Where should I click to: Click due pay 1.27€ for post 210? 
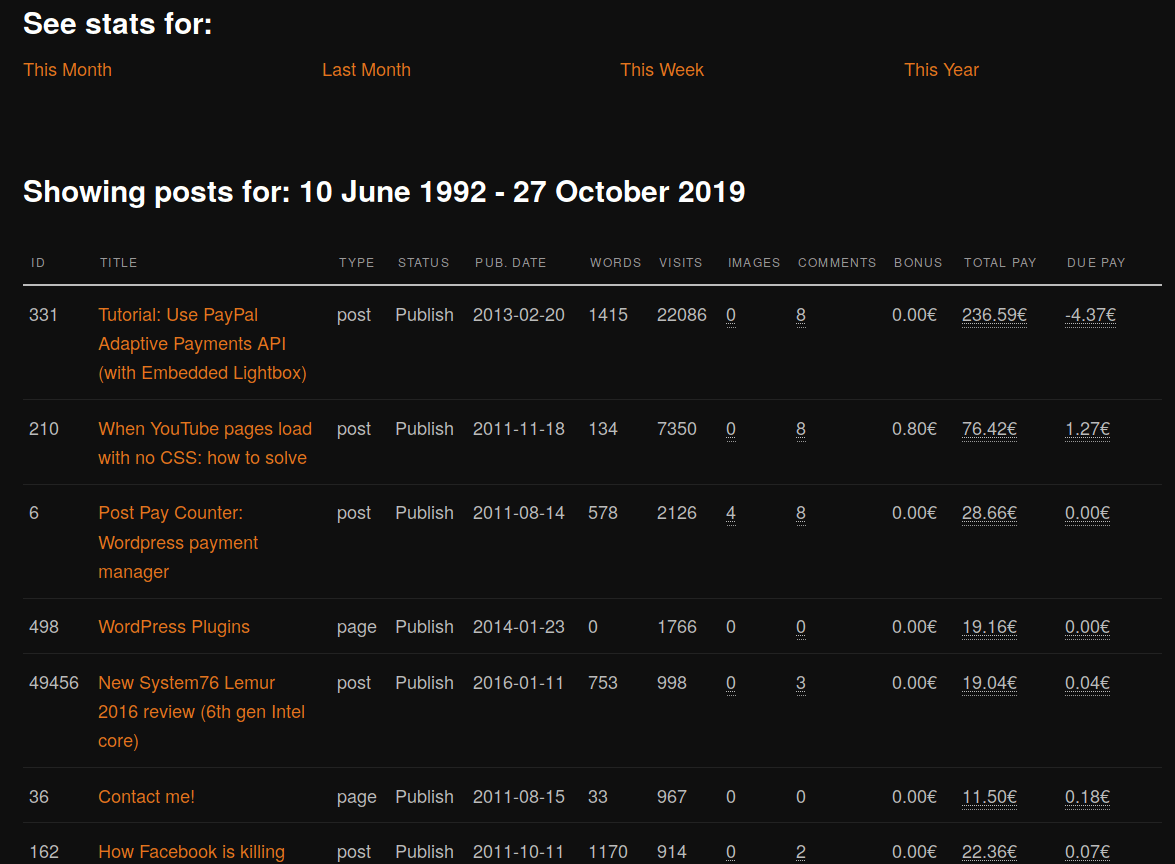1087,429
